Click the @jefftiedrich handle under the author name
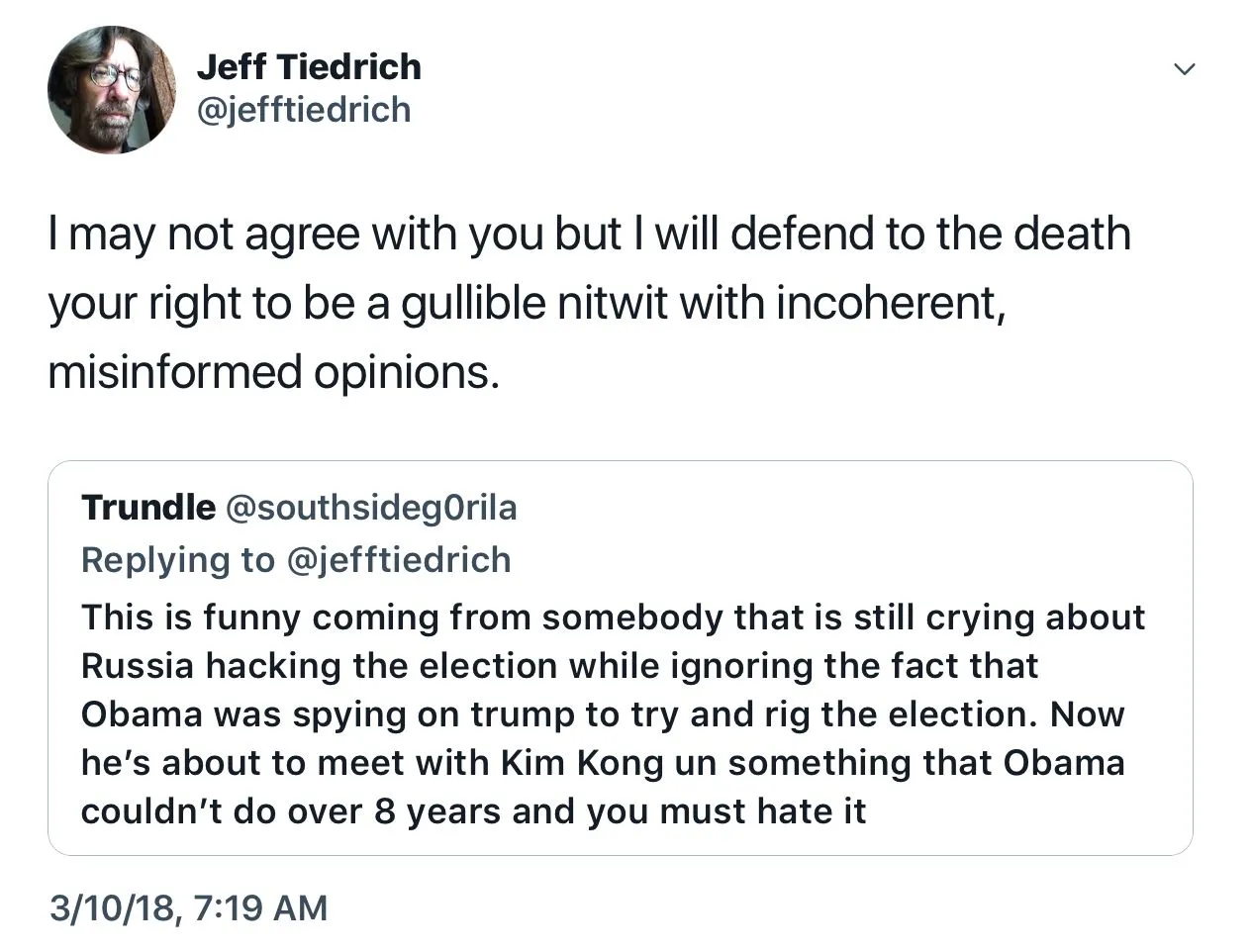The image size is (1252, 952). coord(304,109)
